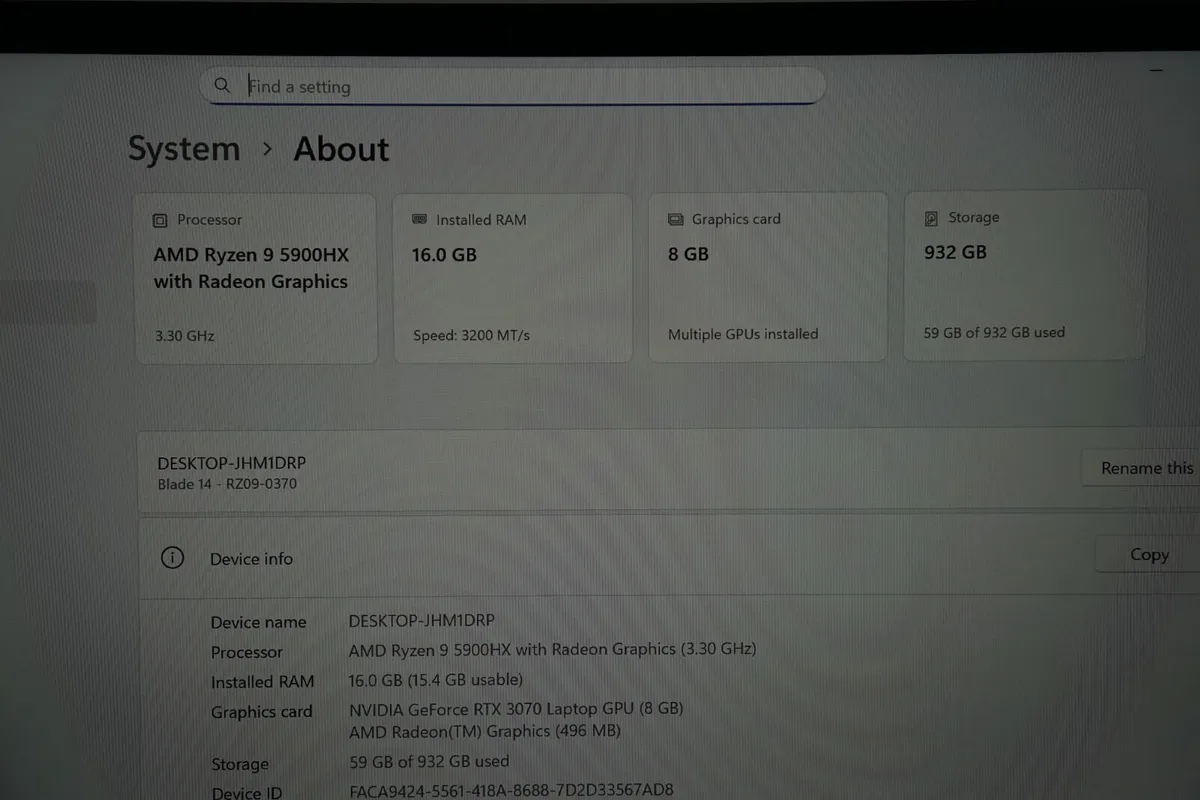Minimize the Settings window
1200x800 pixels.
click(x=1156, y=70)
